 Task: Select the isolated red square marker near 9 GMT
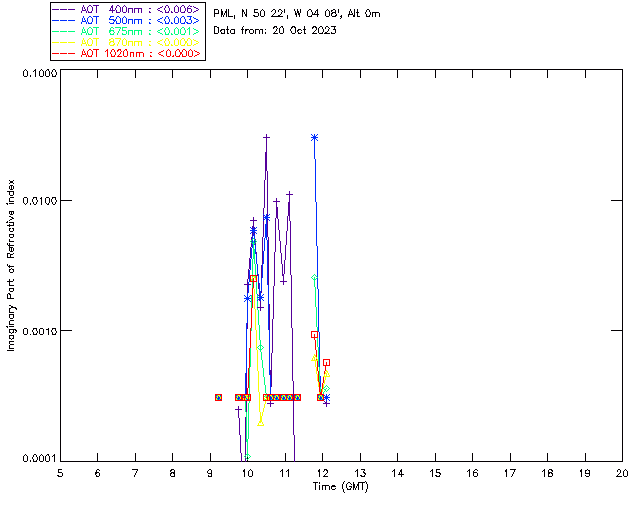[218, 397]
